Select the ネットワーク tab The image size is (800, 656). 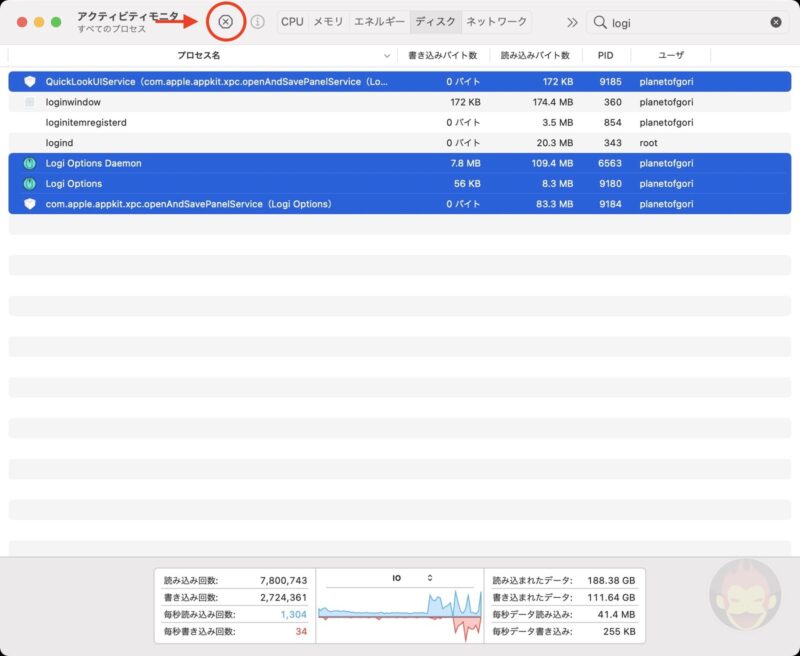click(497, 21)
